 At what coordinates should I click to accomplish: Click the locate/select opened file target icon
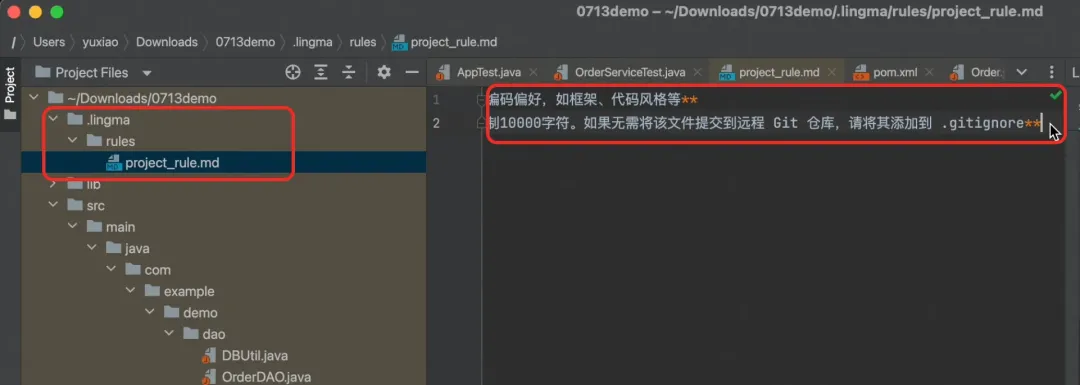tap(293, 72)
